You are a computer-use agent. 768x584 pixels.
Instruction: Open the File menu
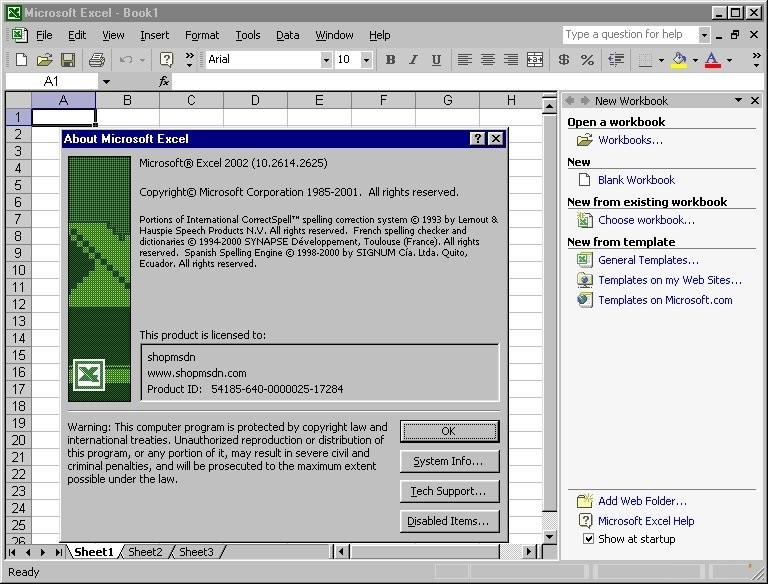(44, 35)
